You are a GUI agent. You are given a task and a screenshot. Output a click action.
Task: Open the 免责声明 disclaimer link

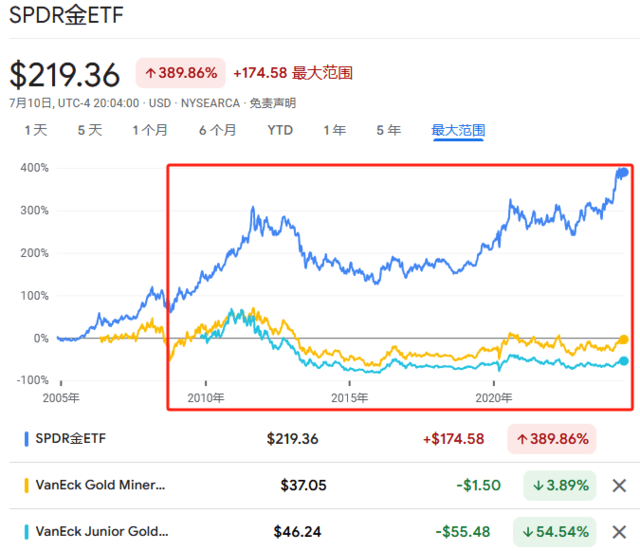click(x=272, y=103)
